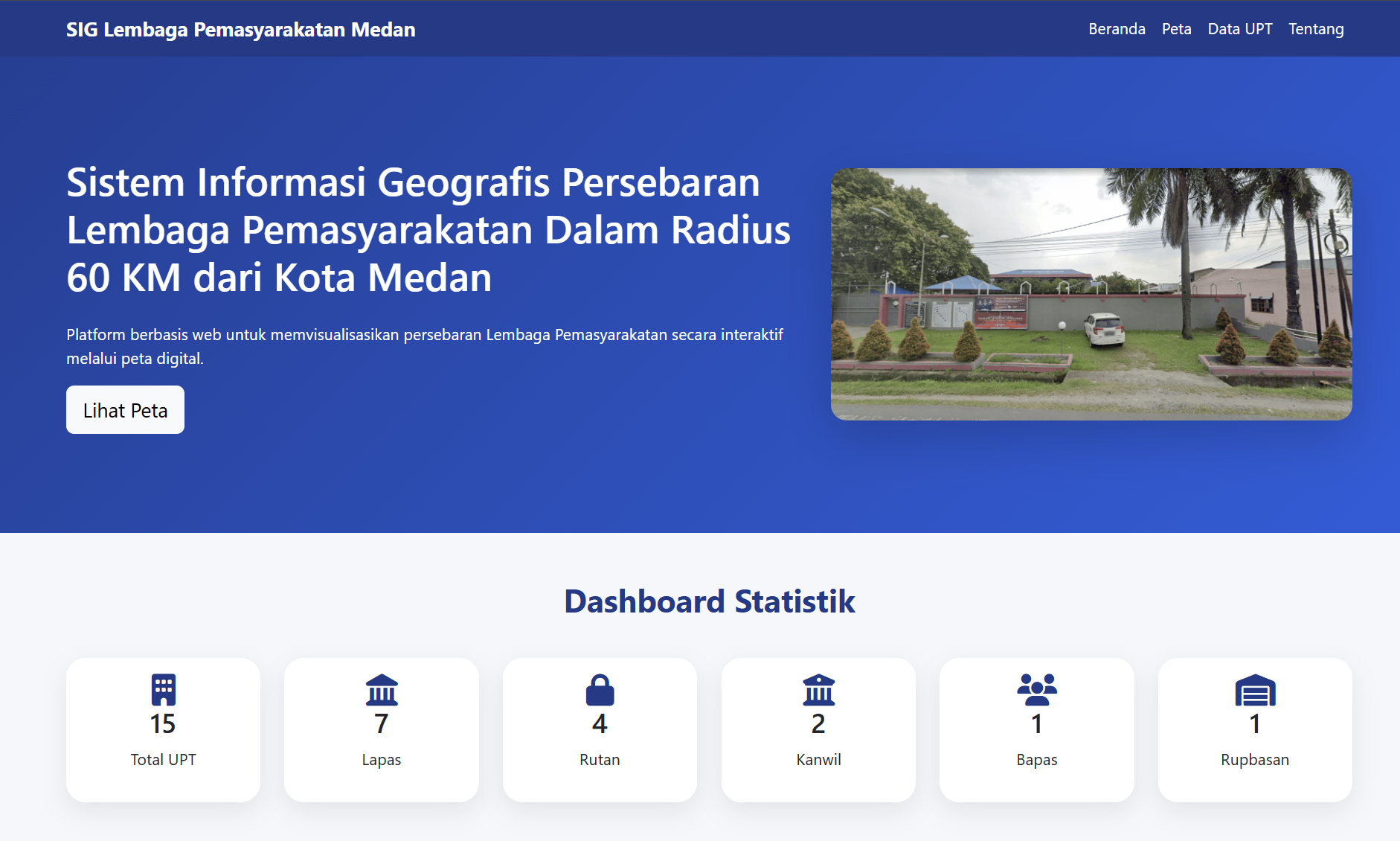
Task: Click the Platform berbasis web description paragraph
Action: pyautogui.click(x=425, y=347)
